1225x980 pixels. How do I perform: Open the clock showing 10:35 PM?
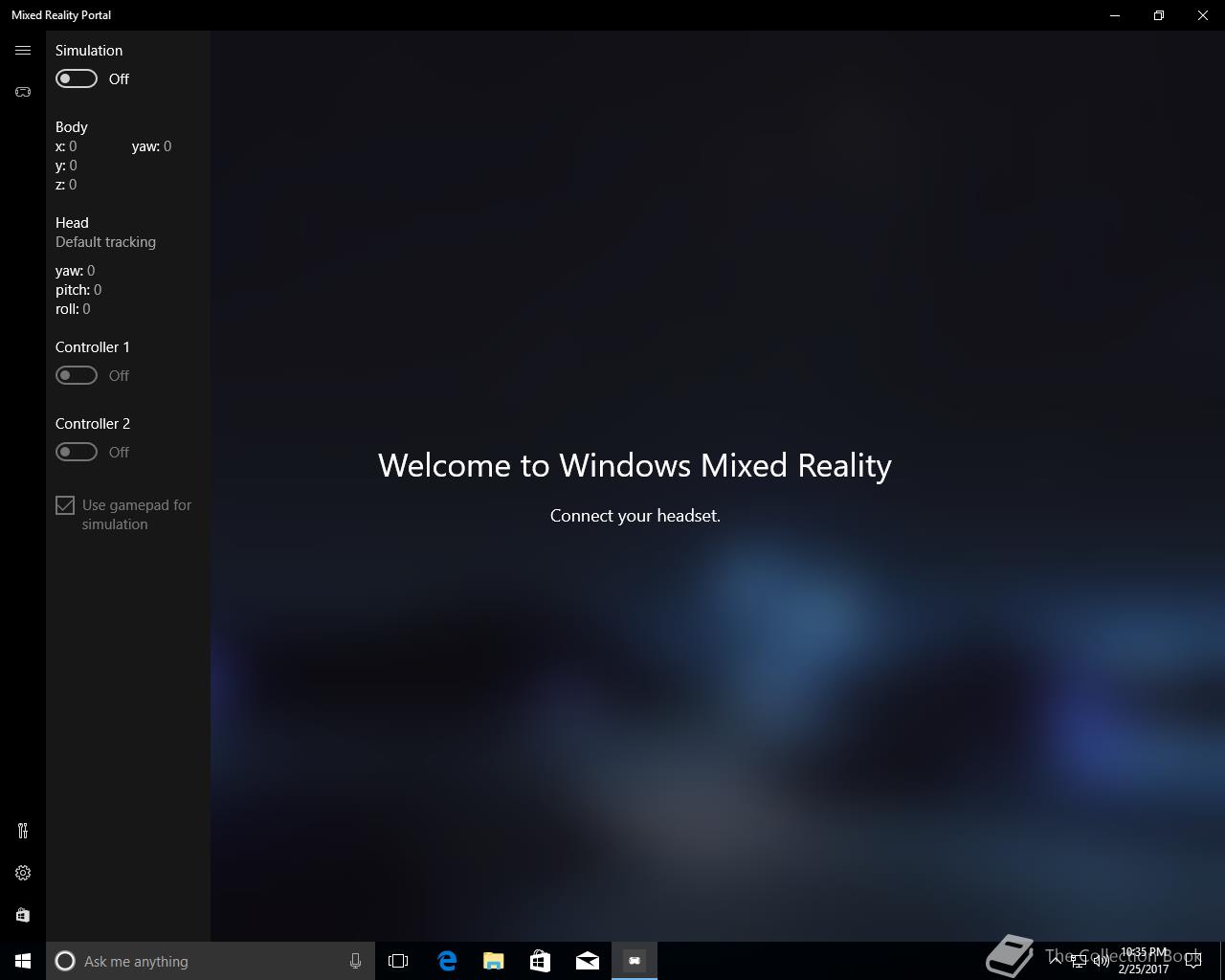pyautogui.click(x=1144, y=961)
